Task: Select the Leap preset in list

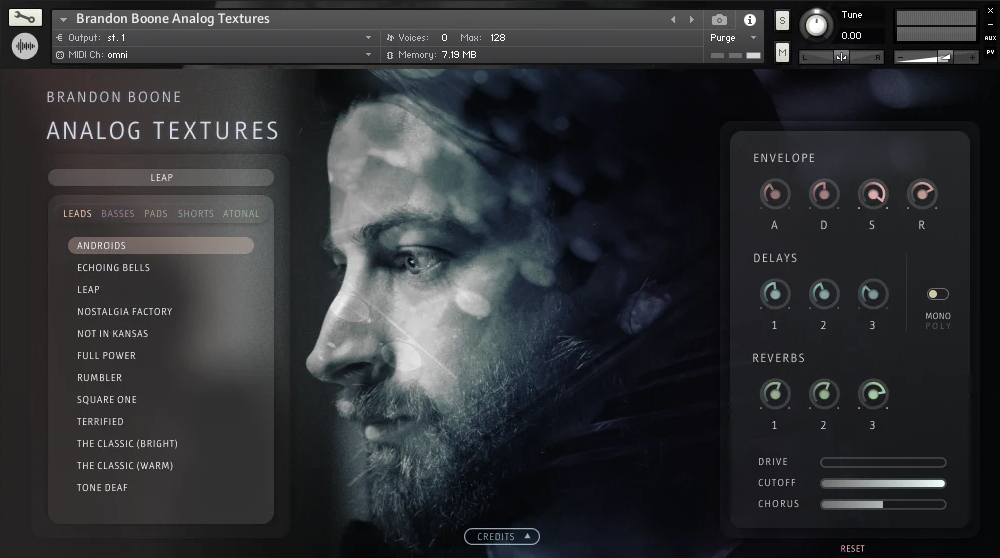Action: (x=88, y=290)
